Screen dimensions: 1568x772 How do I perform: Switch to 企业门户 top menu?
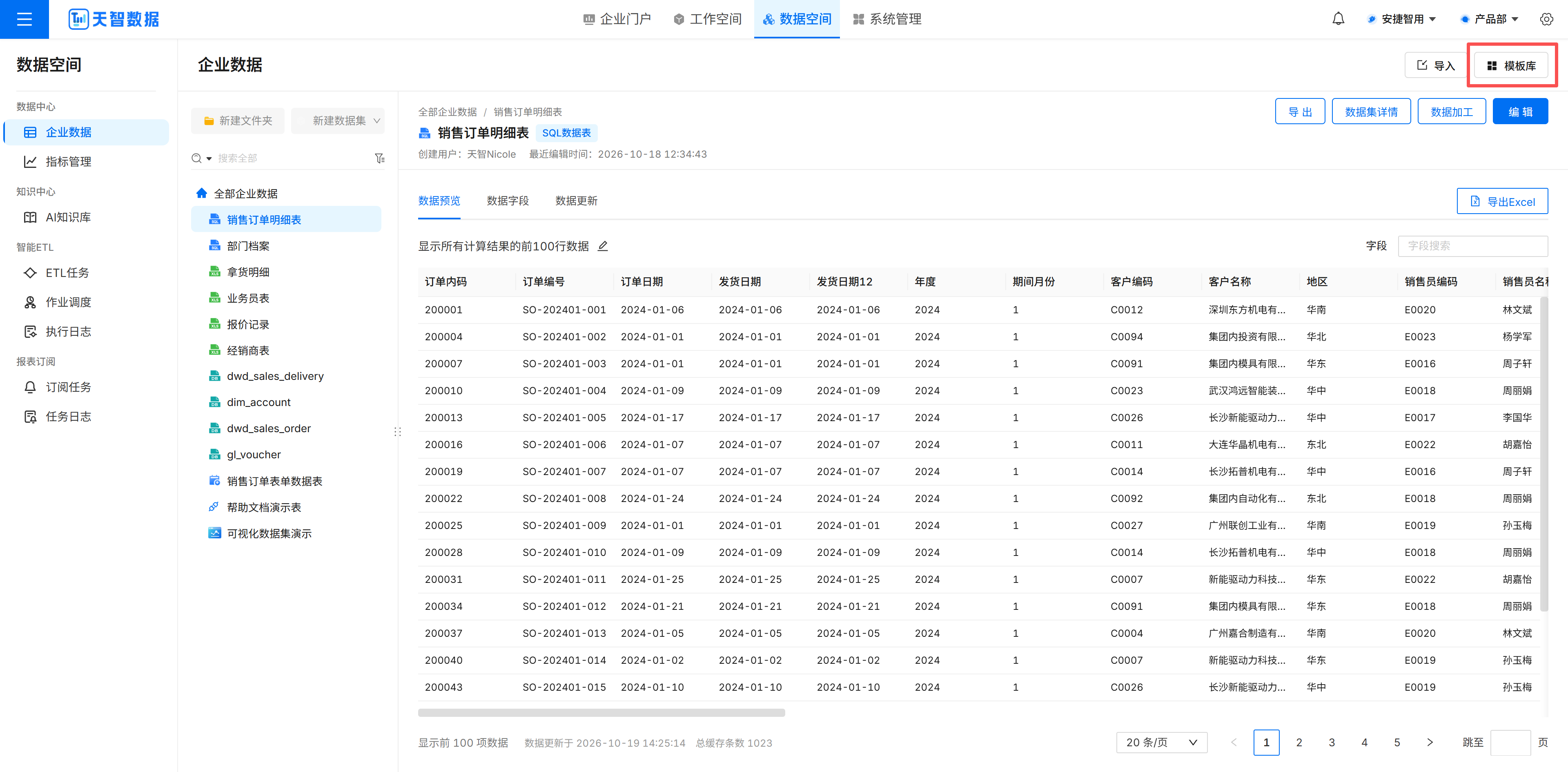617,19
